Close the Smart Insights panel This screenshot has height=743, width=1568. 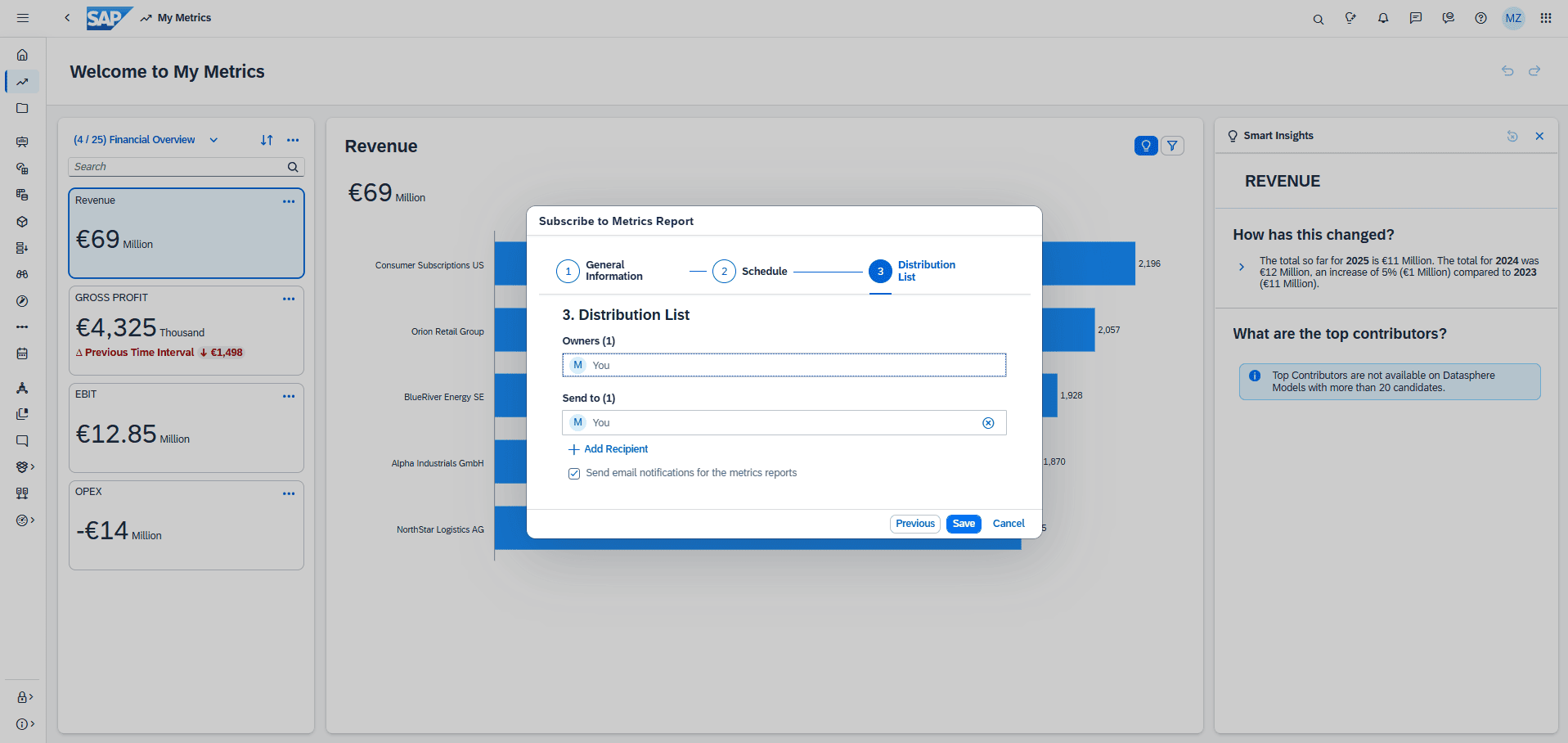click(x=1539, y=136)
